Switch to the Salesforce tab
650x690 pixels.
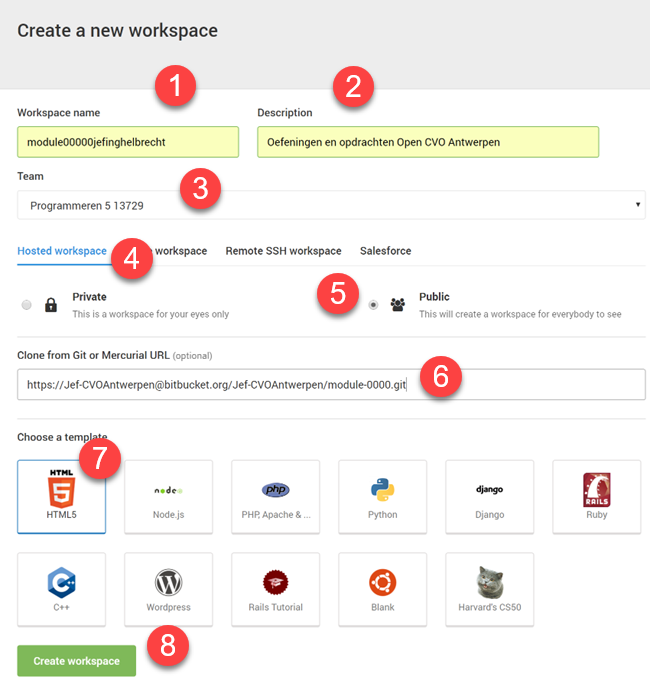pyautogui.click(x=385, y=251)
